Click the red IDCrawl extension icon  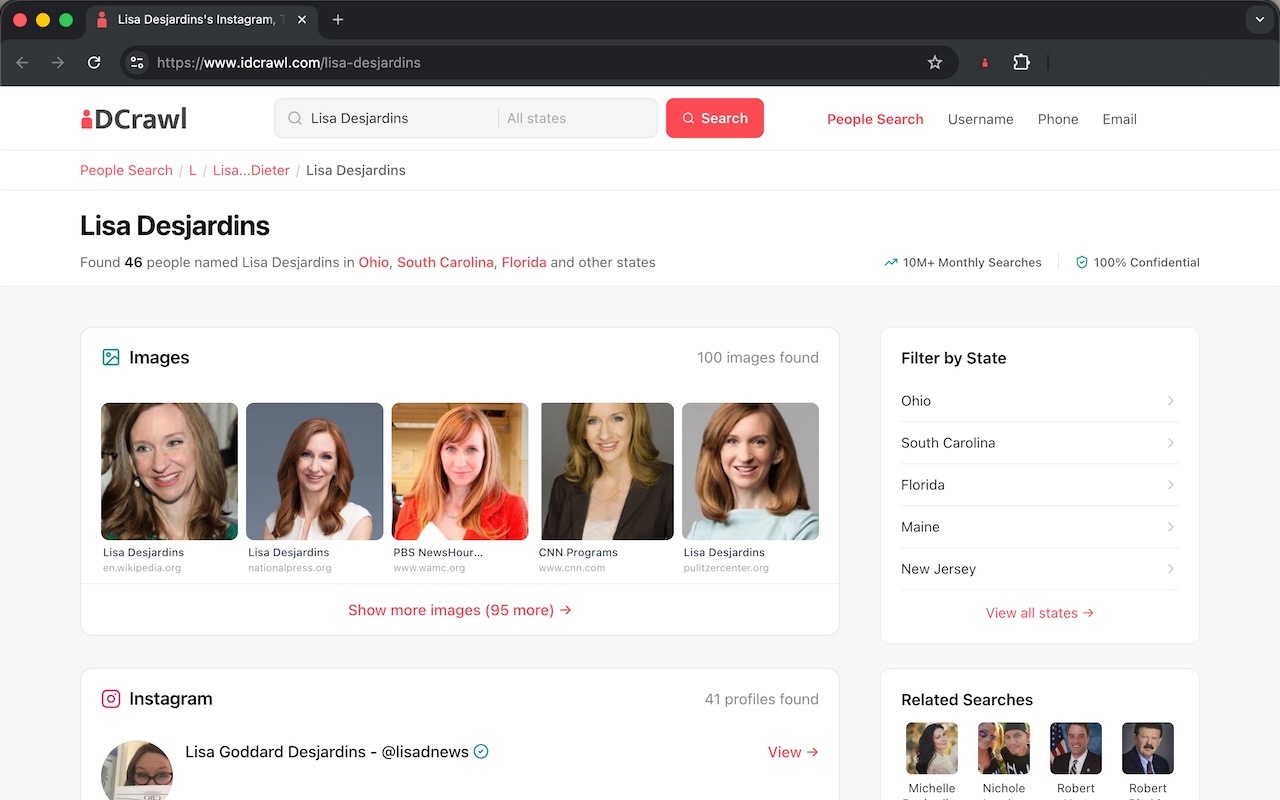(x=985, y=62)
